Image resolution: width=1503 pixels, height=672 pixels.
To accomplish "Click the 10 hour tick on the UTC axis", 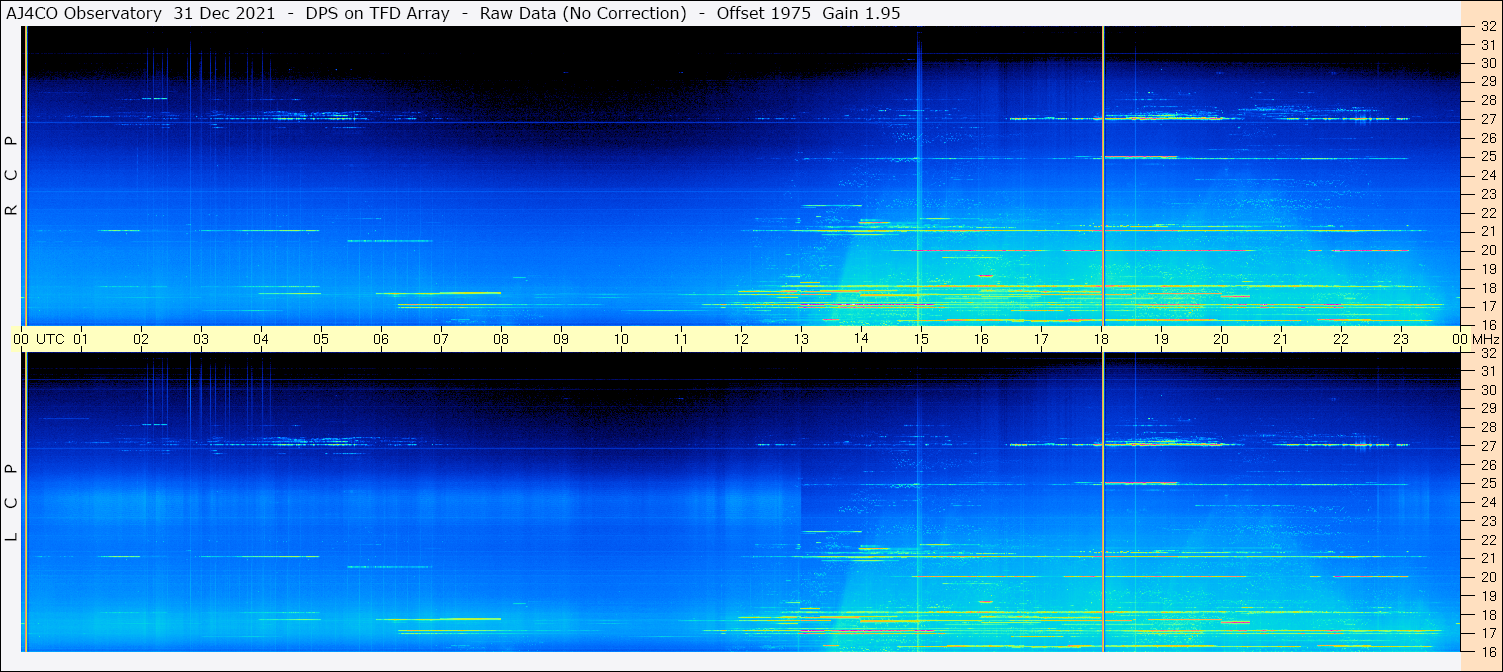I will coord(621,339).
